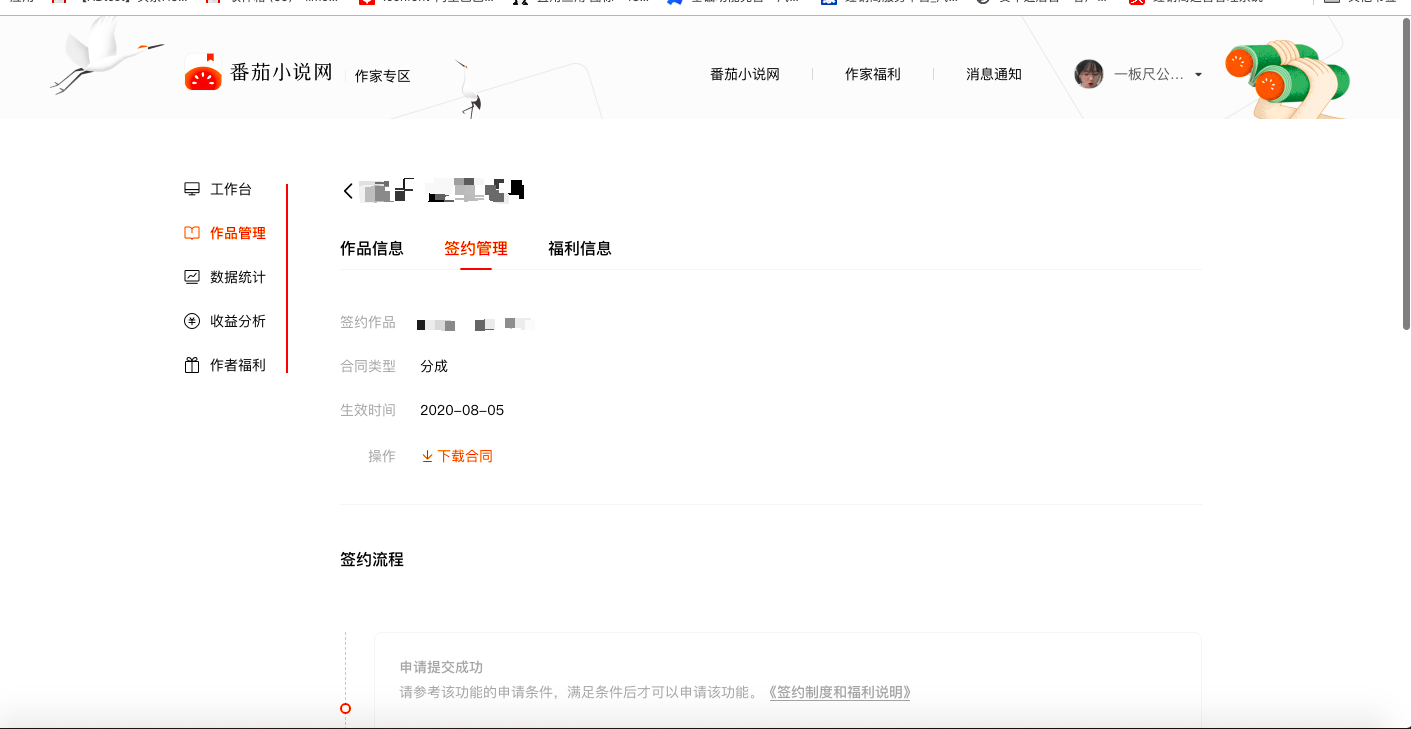Switch to the 福利信息 tab
Viewport: 1411px width, 729px height.
point(580,249)
